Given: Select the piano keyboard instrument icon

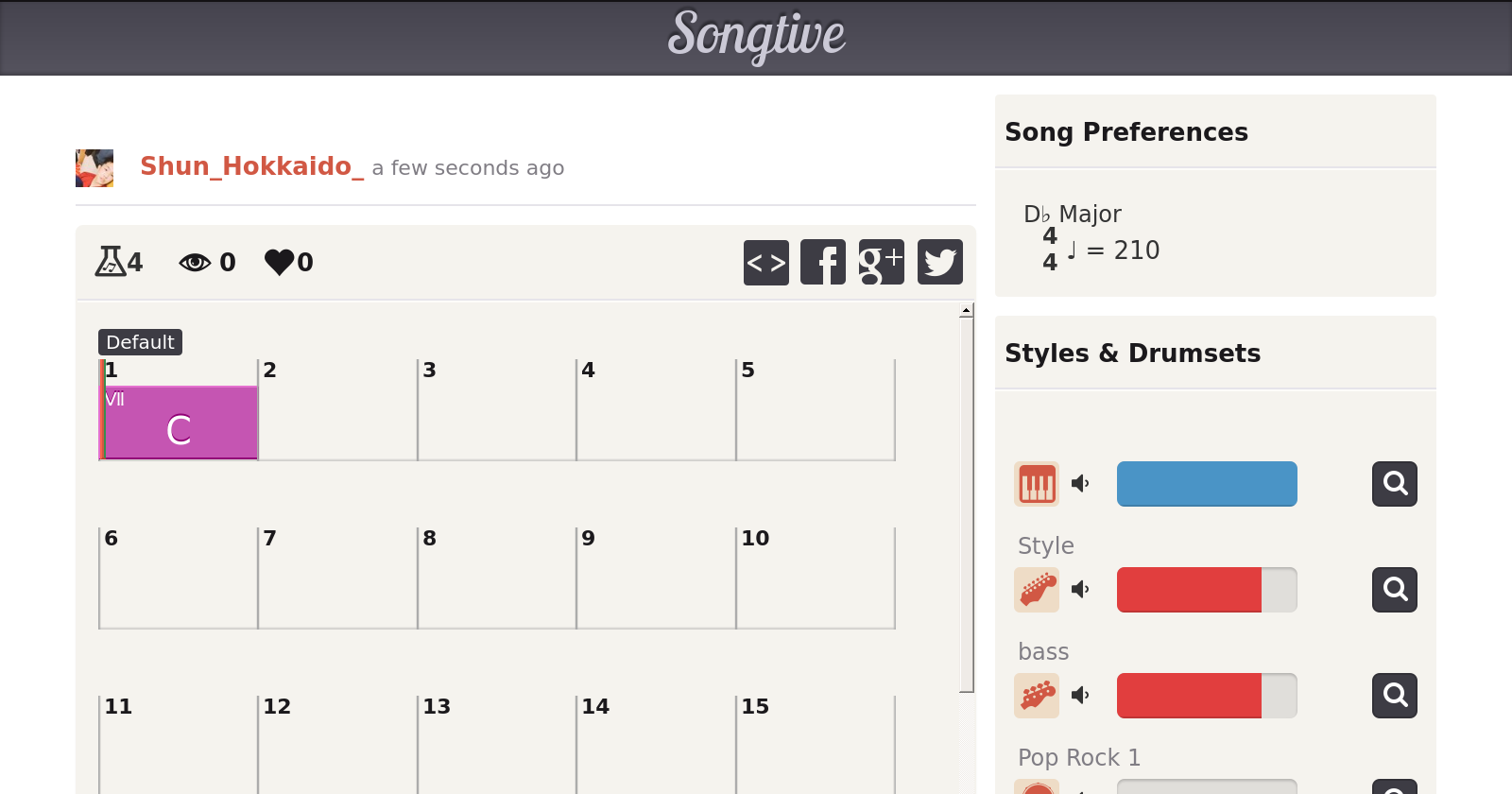Looking at the screenshot, I should (x=1037, y=484).
